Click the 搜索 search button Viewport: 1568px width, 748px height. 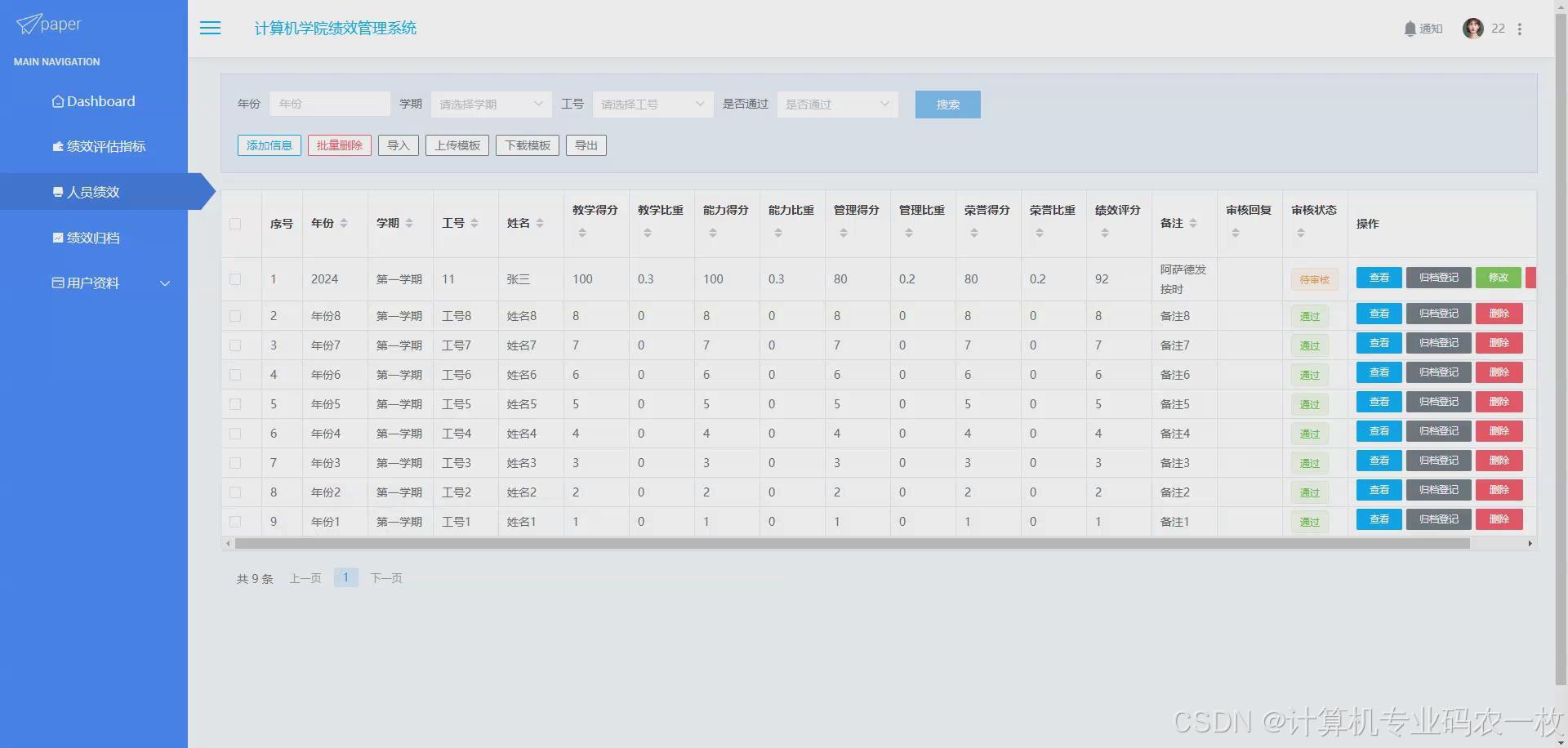pyautogui.click(x=947, y=105)
